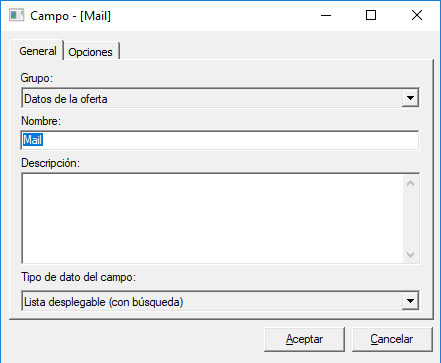Click the Descripción vertical scrollbar track
Screen dimensions: 441x363
coord(411,219)
